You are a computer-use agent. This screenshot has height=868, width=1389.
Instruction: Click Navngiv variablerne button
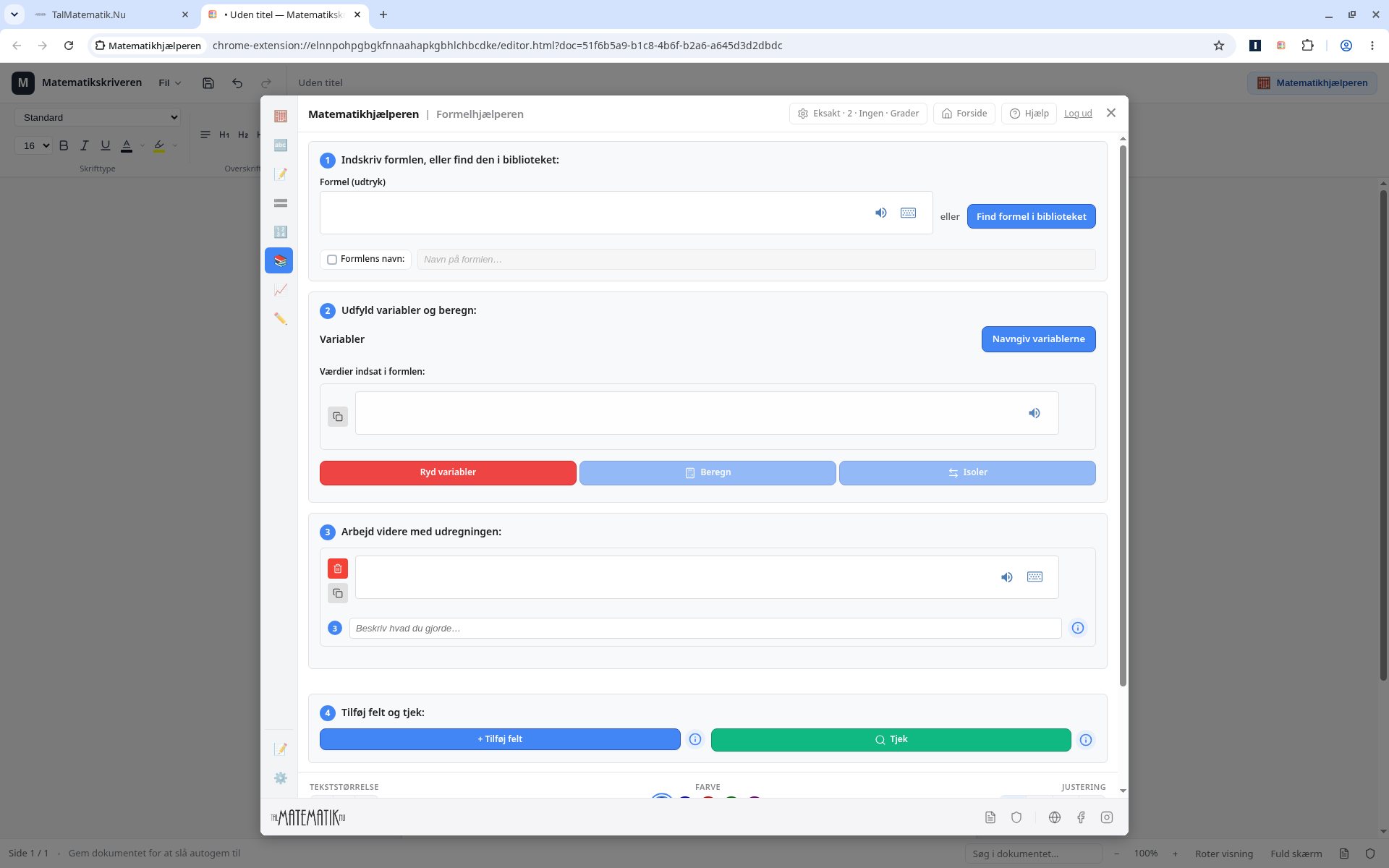tap(1038, 339)
